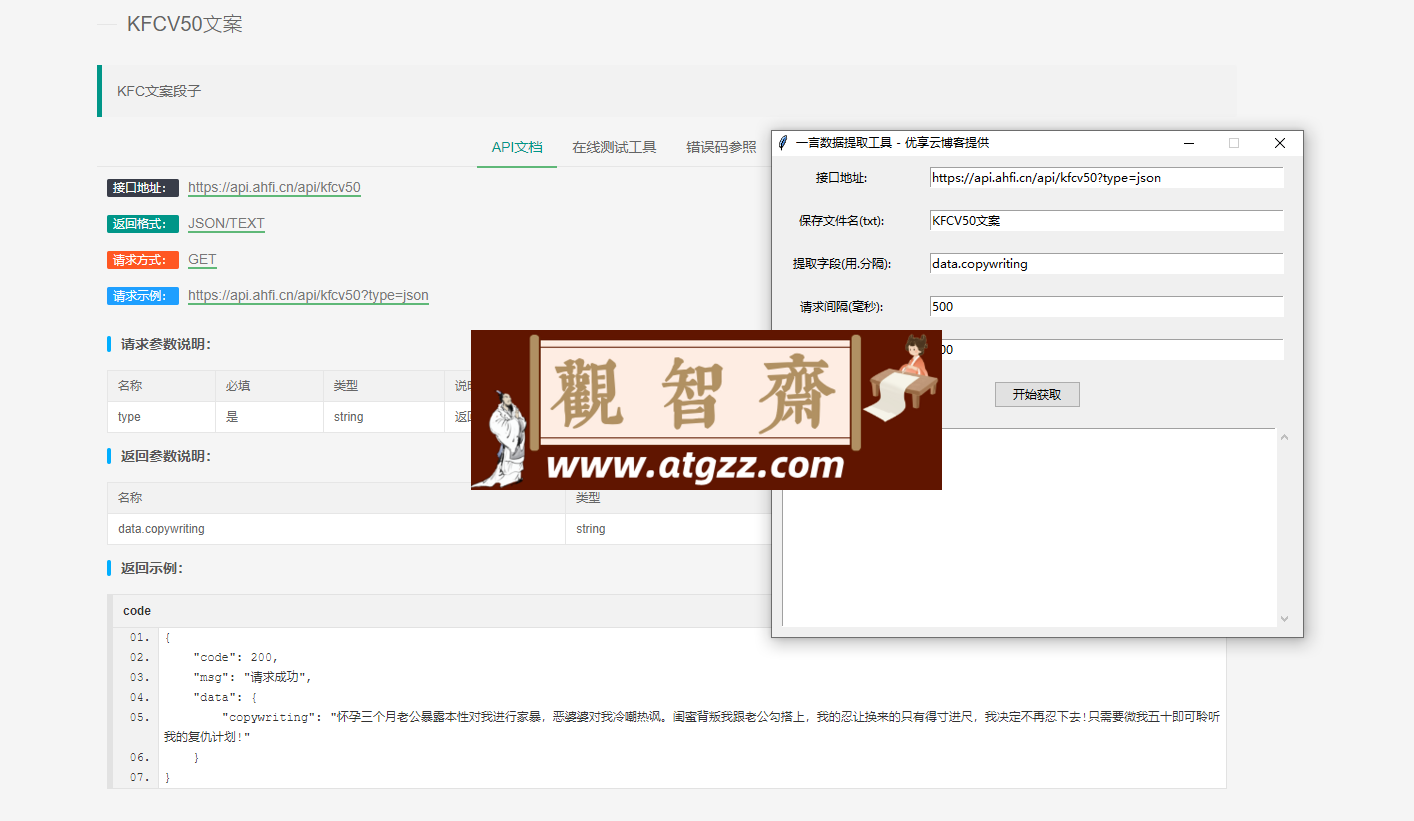
Task: Click the feather icon in the tool window title bar
Action: point(783,143)
